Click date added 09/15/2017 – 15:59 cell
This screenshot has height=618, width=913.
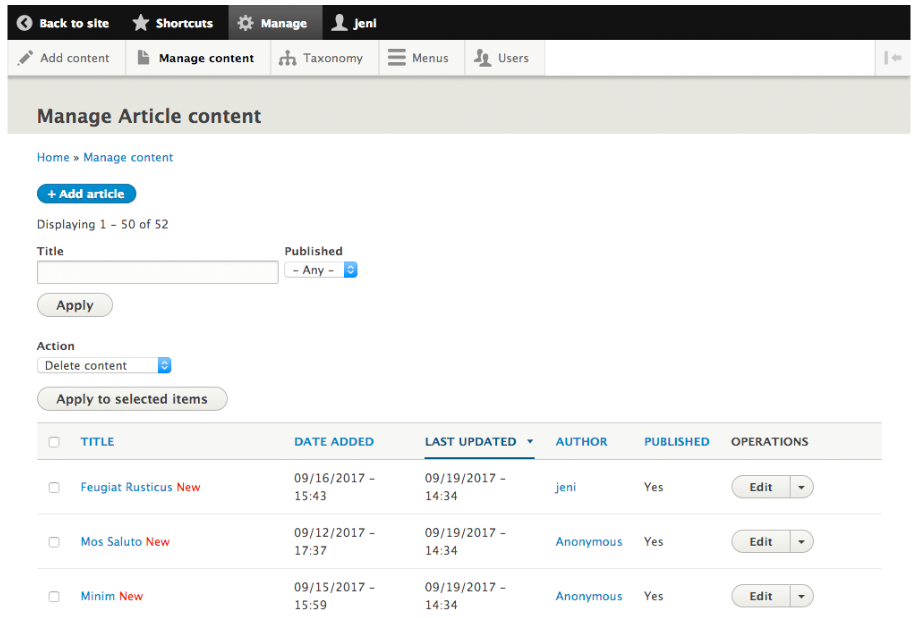point(334,596)
